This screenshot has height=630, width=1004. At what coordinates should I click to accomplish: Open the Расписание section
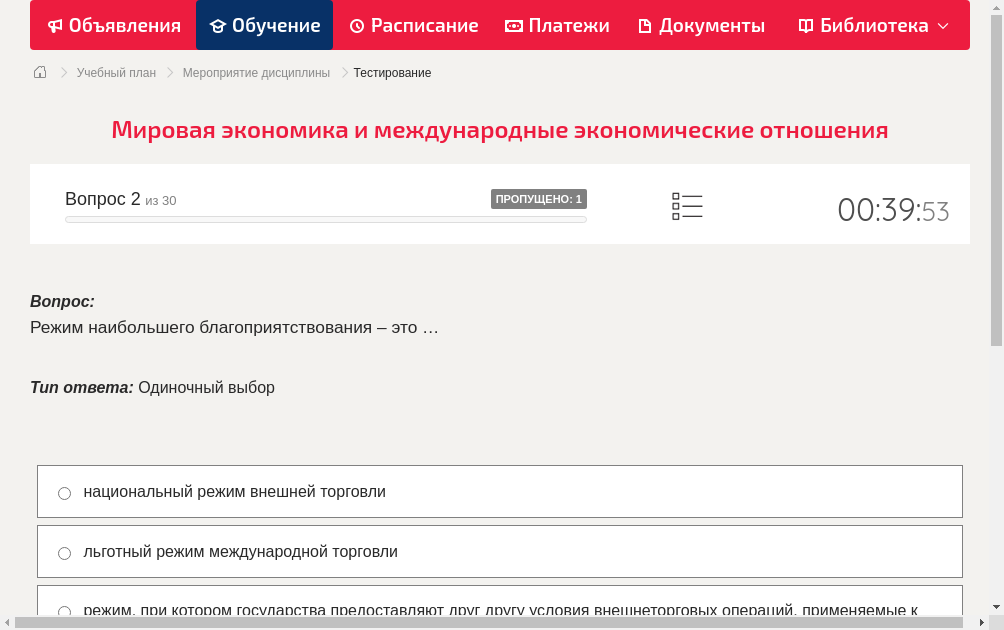click(414, 25)
